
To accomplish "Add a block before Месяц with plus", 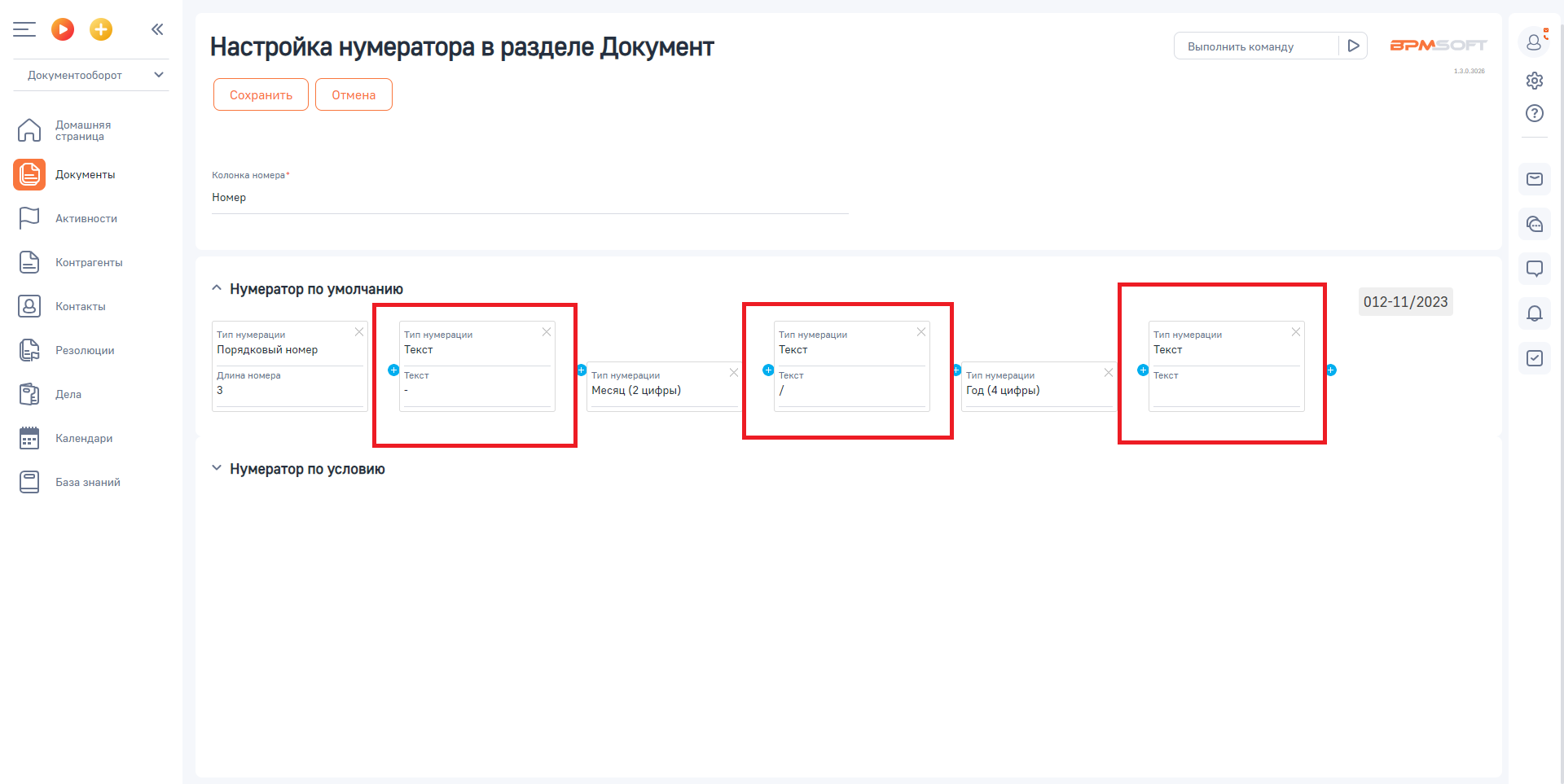I will (x=582, y=370).
